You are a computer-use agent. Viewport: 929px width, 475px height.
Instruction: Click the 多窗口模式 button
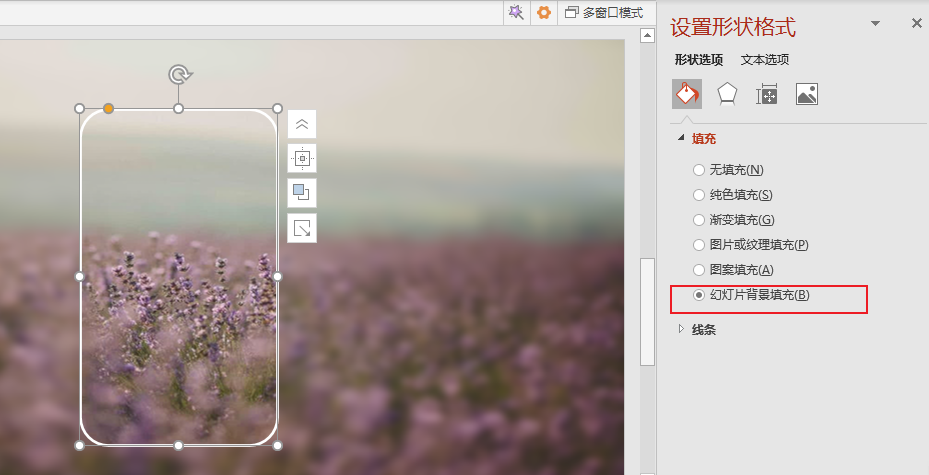click(604, 12)
